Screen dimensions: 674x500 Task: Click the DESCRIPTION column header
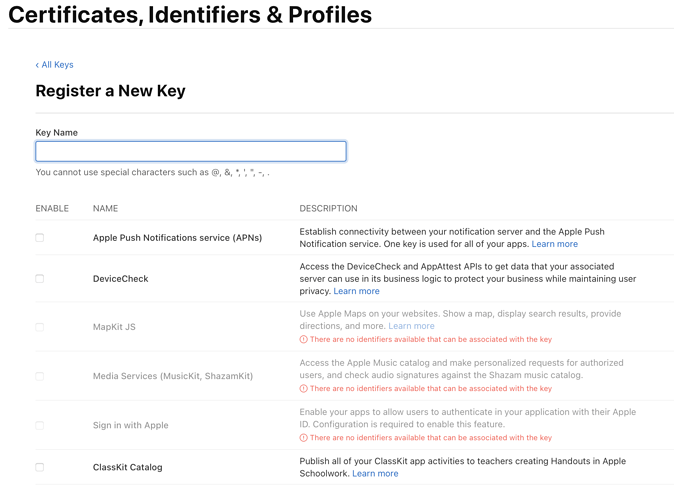328,209
